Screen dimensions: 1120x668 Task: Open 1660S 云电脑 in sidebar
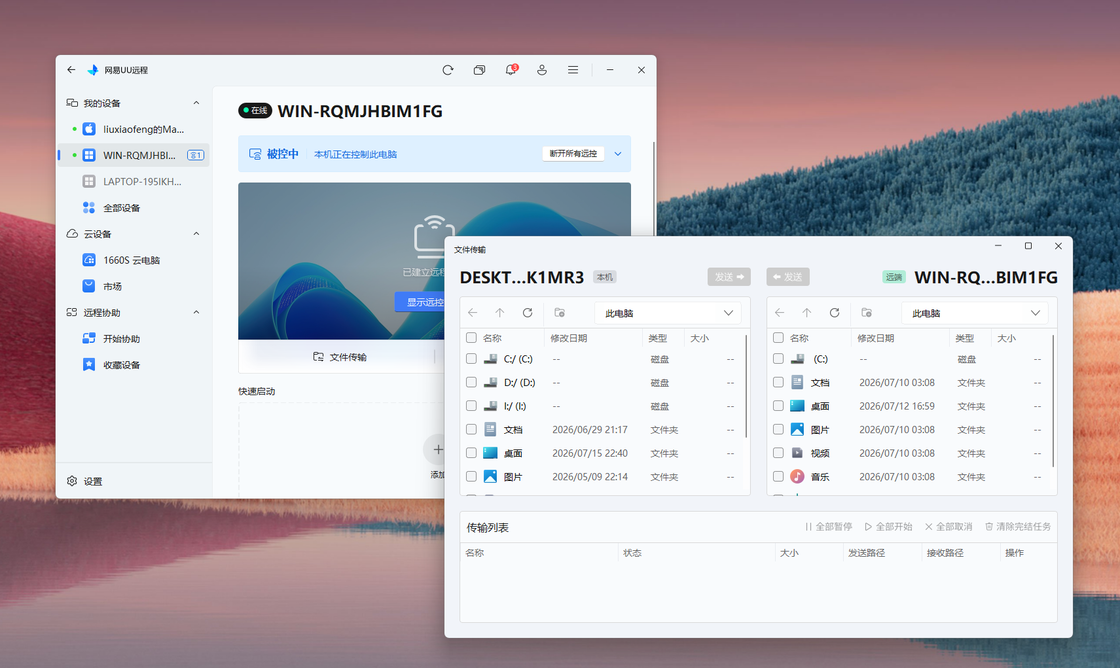[133, 260]
